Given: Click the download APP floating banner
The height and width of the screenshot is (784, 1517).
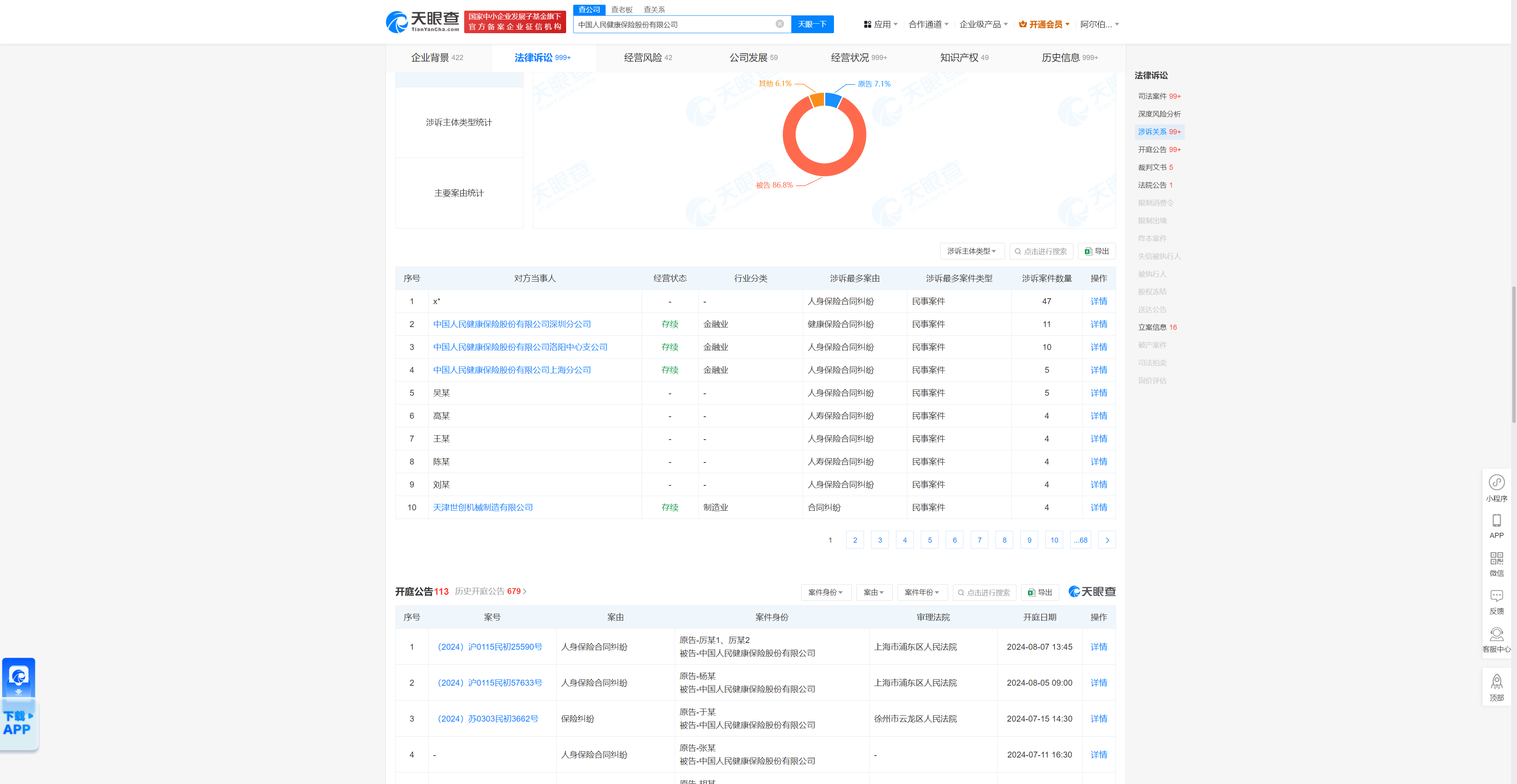Looking at the screenshot, I should coord(18,722).
